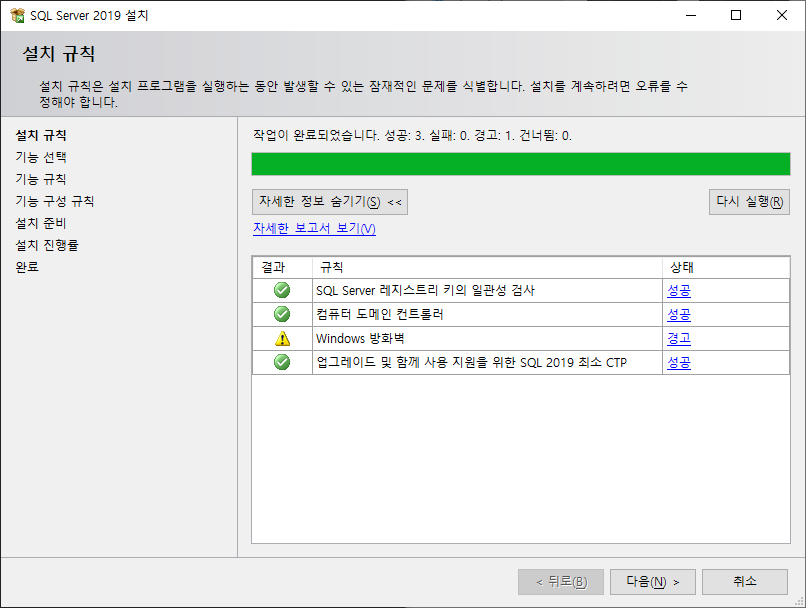806x608 pixels.
Task: Click the 상태 column header
Action: (726, 267)
